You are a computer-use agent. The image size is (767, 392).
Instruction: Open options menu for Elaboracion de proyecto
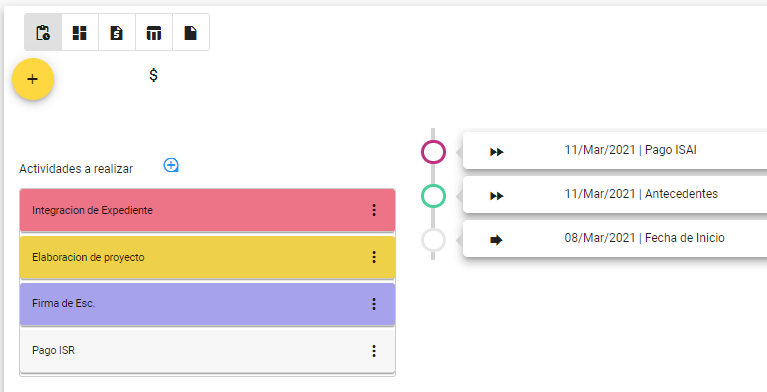point(374,257)
